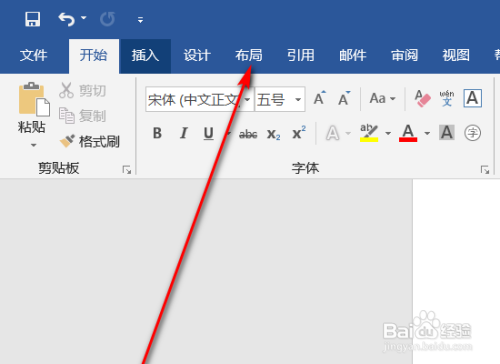The image size is (500, 364).
Task: Switch to the 引用 (References) tab
Action: (301, 55)
